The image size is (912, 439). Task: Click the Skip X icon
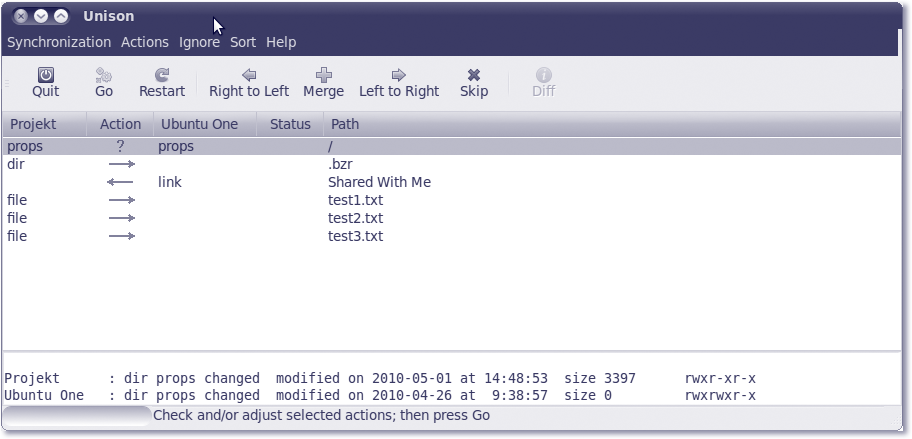coord(473,75)
